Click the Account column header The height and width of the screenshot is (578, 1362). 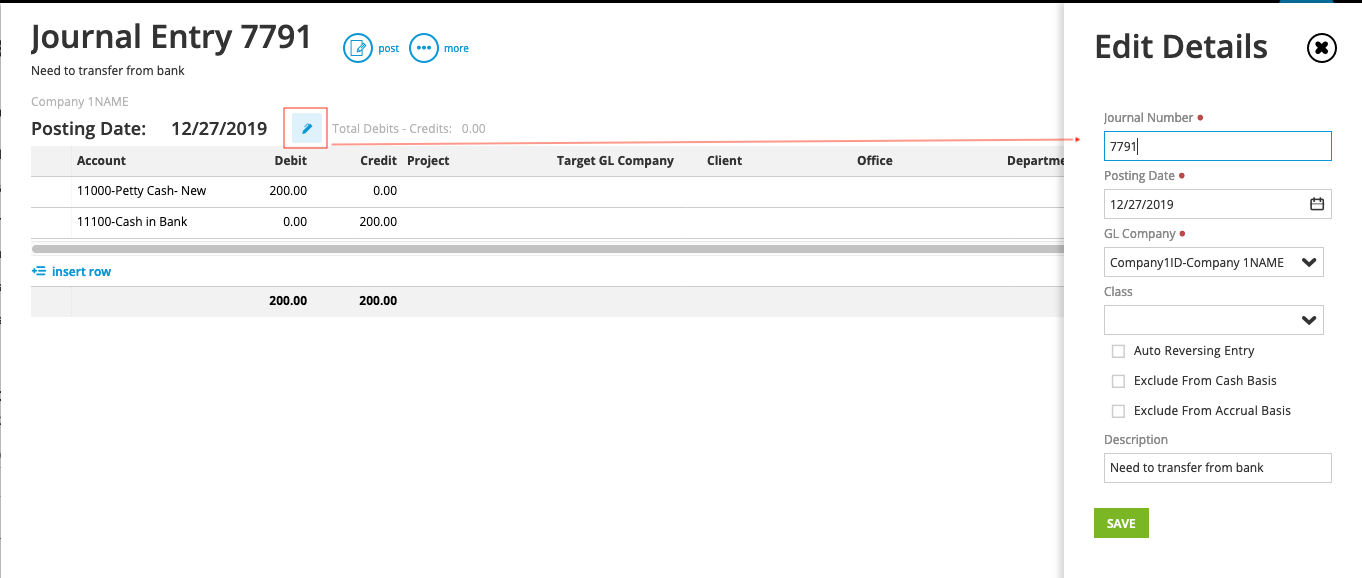coord(101,160)
